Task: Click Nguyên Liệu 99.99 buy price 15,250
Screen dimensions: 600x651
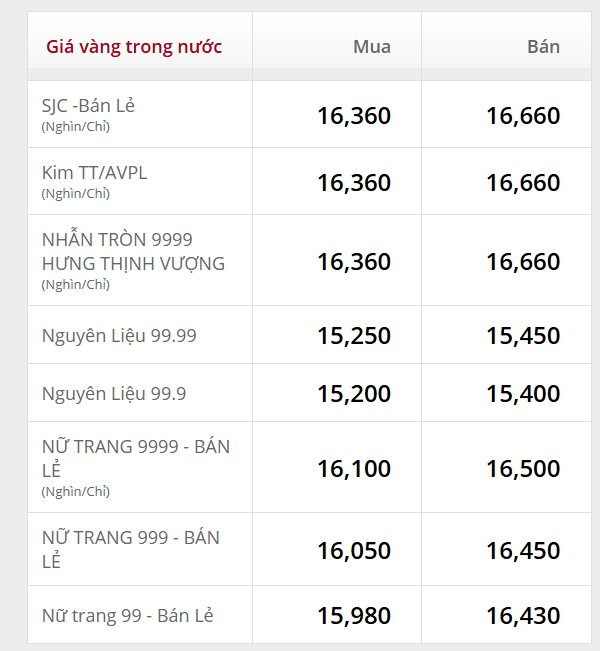Action: pos(354,335)
